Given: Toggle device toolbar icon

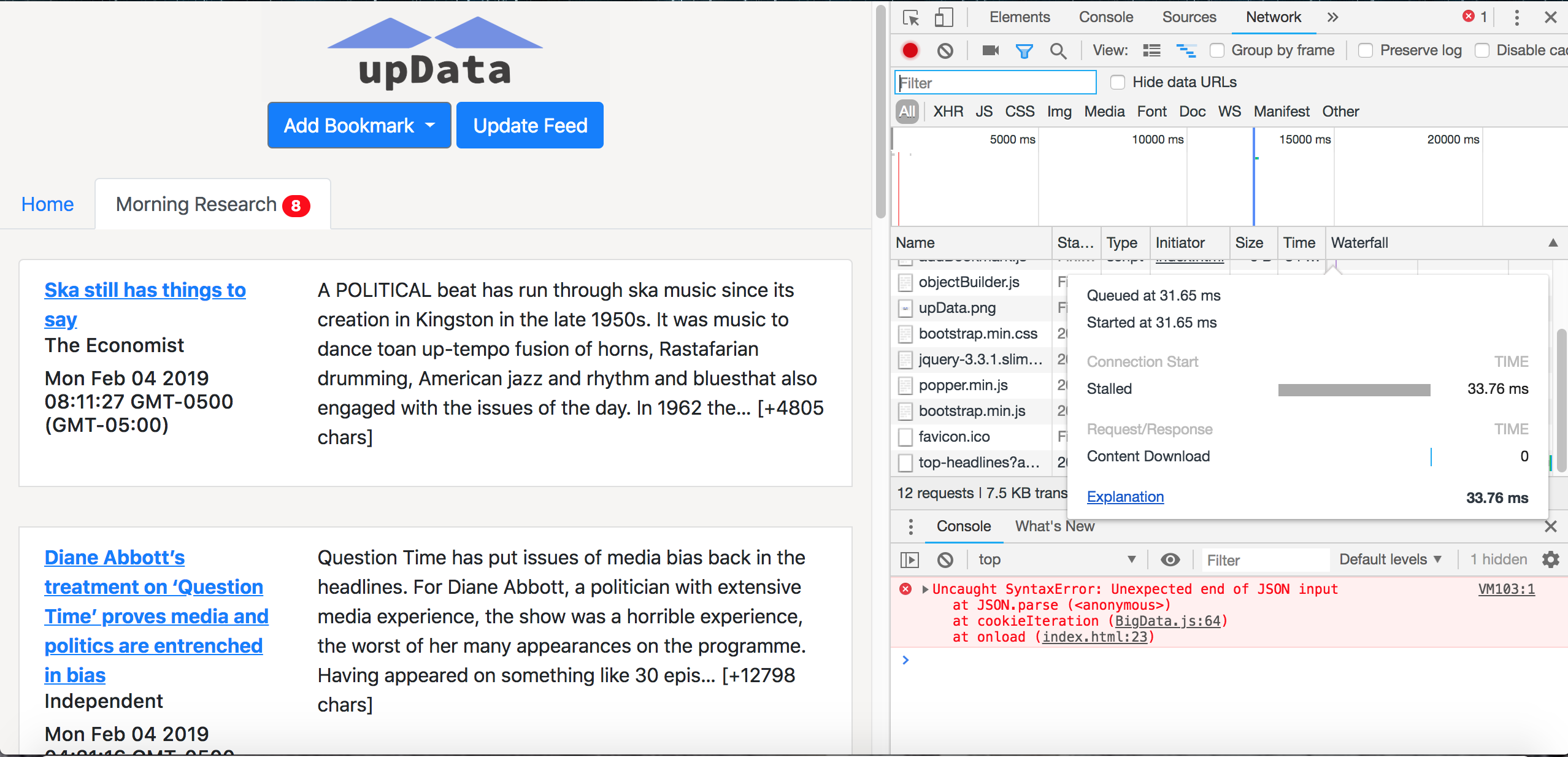Looking at the screenshot, I should pyautogui.click(x=943, y=17).
